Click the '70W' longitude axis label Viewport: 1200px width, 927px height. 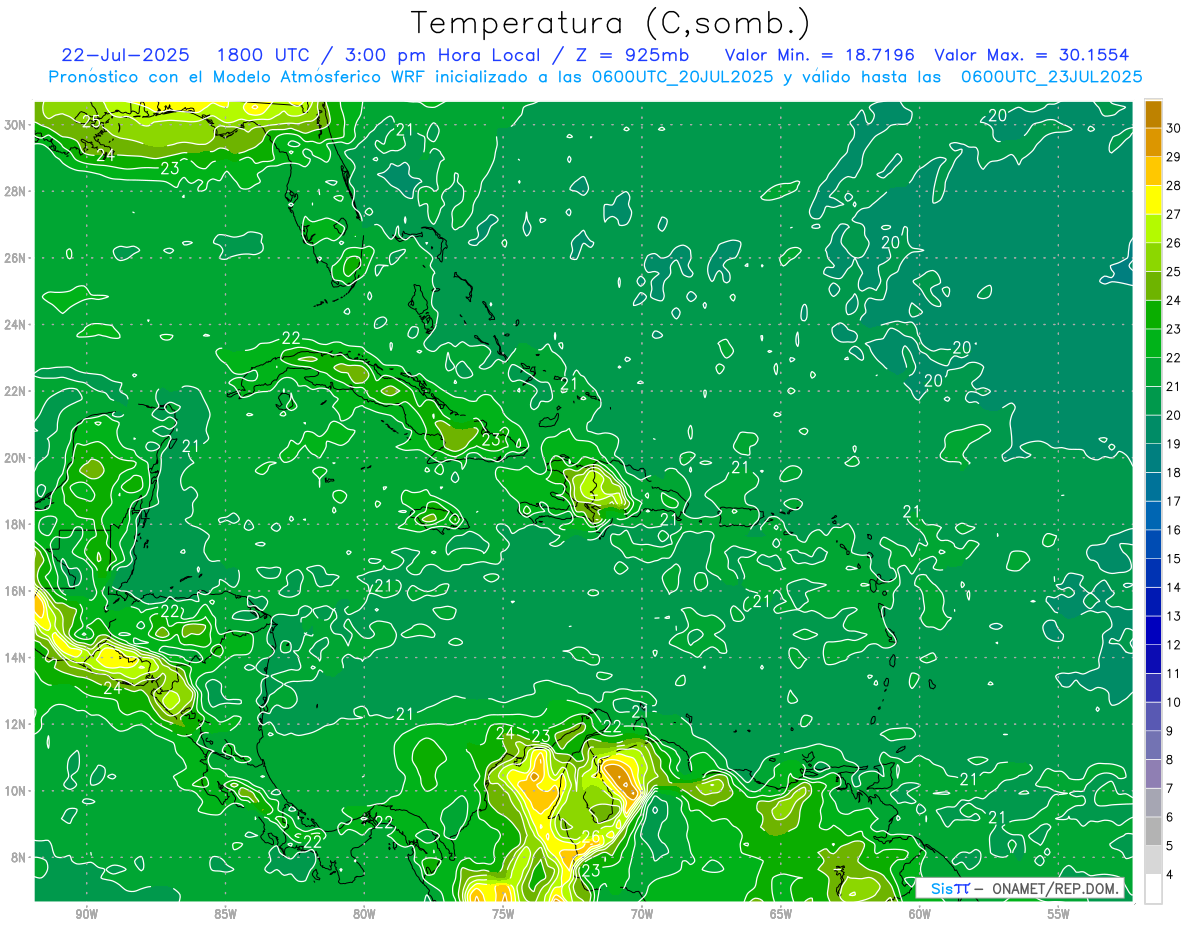(642, 914)
